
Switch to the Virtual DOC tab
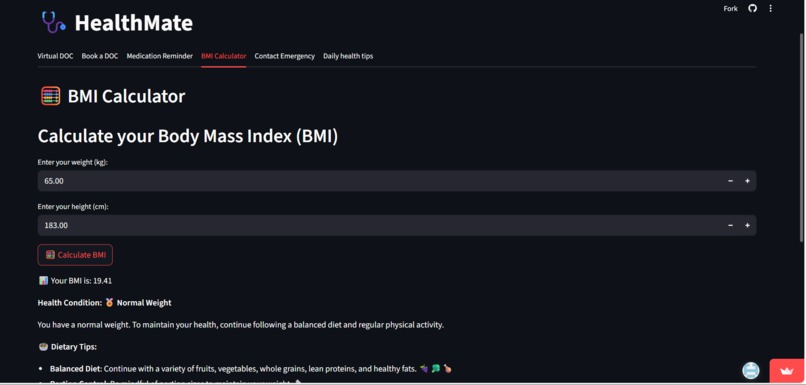55,56
